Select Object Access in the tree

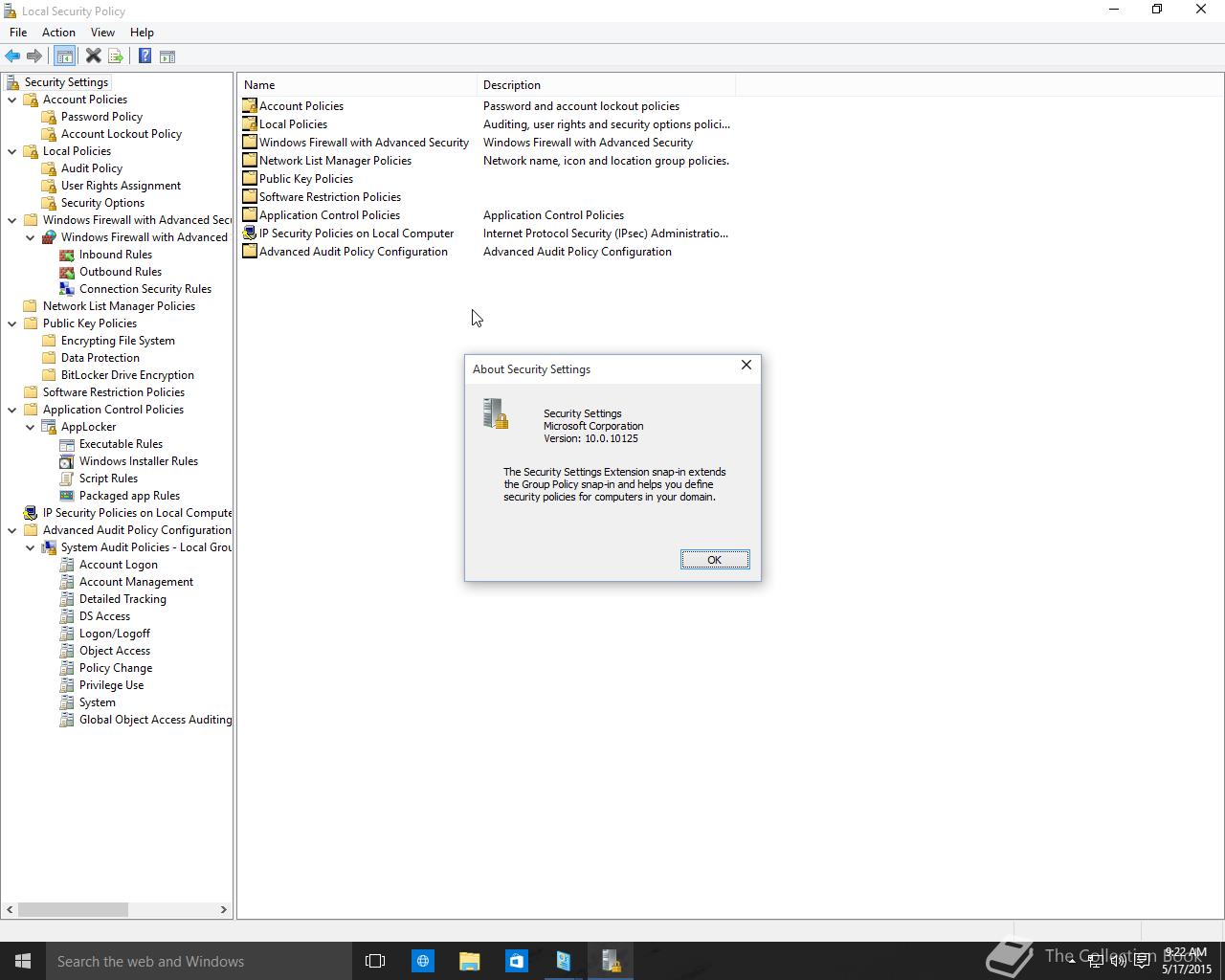(115, 651)
